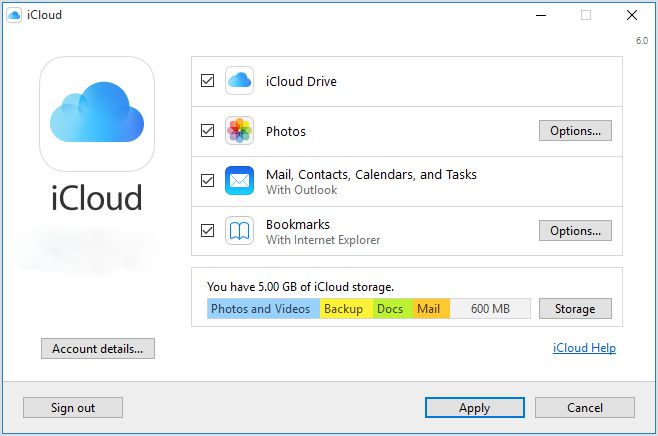658x436 pixels.
Task: Click the Photos pinwheel icon
Action: coord(239,131)
